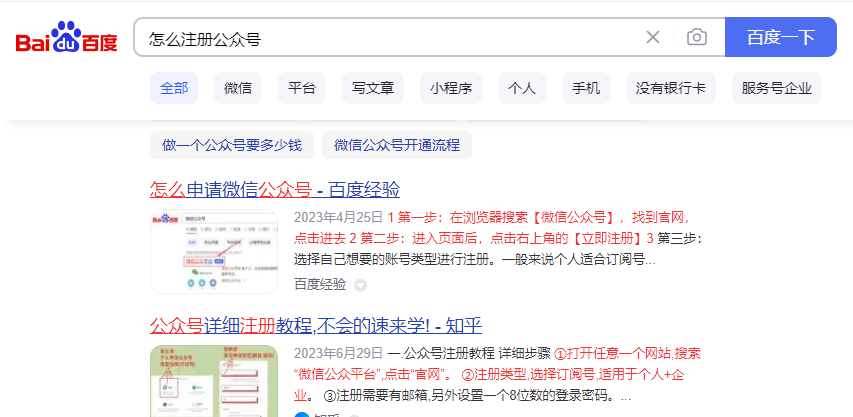Screen dimensions: 853x417
Task: Select the 手机 filter tab
Action: coord(586,88)
